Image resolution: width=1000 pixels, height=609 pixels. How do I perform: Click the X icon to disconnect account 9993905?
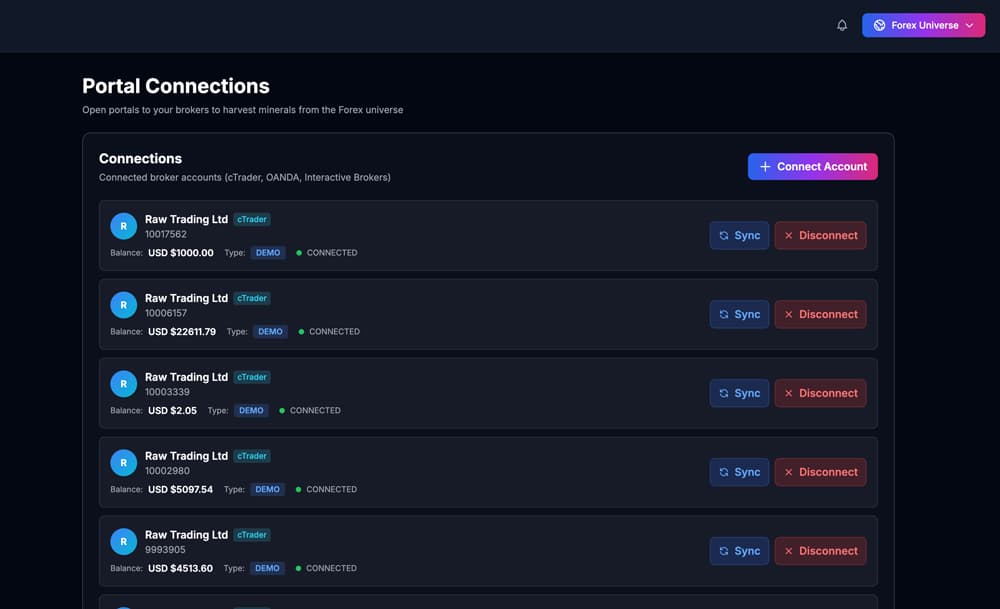pos(789,551)
